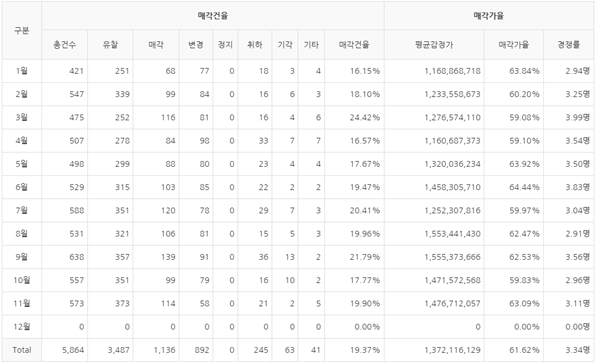
Task: Click the 21.79% cell
Action: (x=365, y=257)
